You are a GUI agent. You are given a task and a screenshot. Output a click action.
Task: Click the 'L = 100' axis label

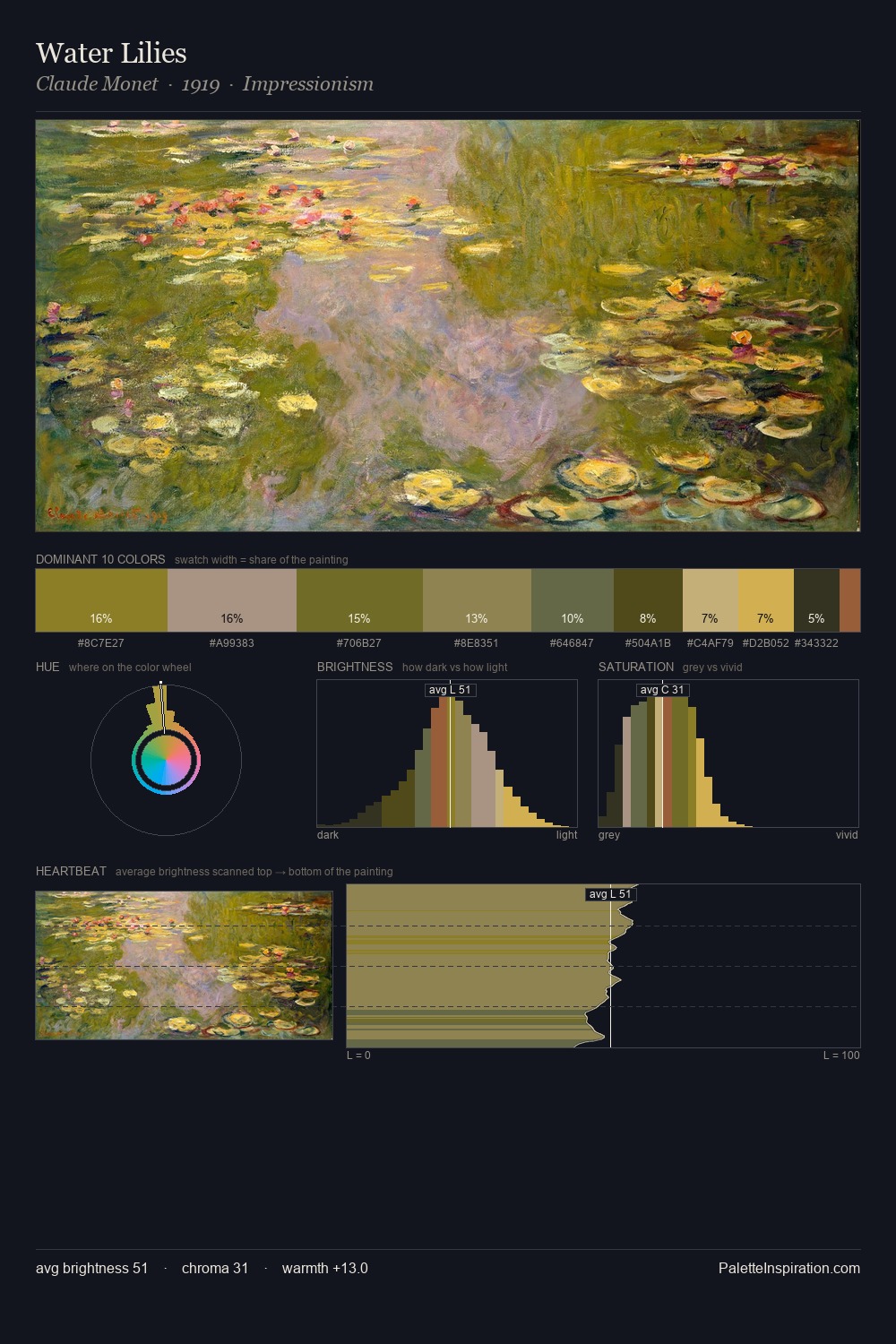click(841, 1055)
